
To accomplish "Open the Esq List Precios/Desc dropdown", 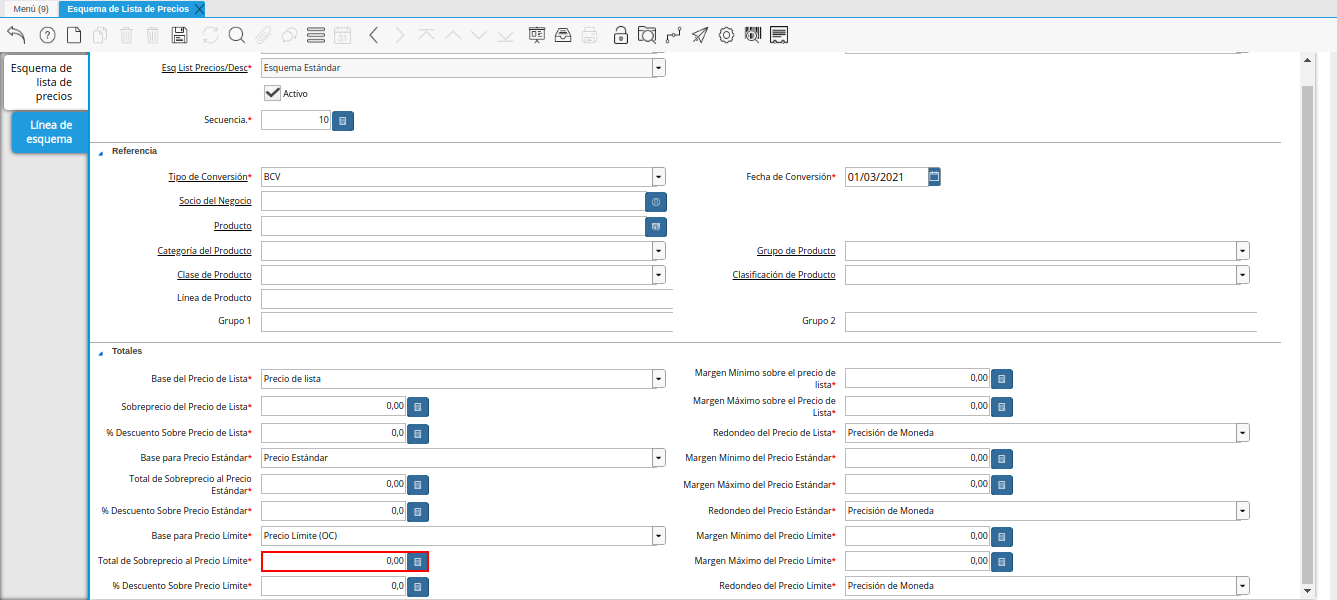I will click(x=659, y=69).
